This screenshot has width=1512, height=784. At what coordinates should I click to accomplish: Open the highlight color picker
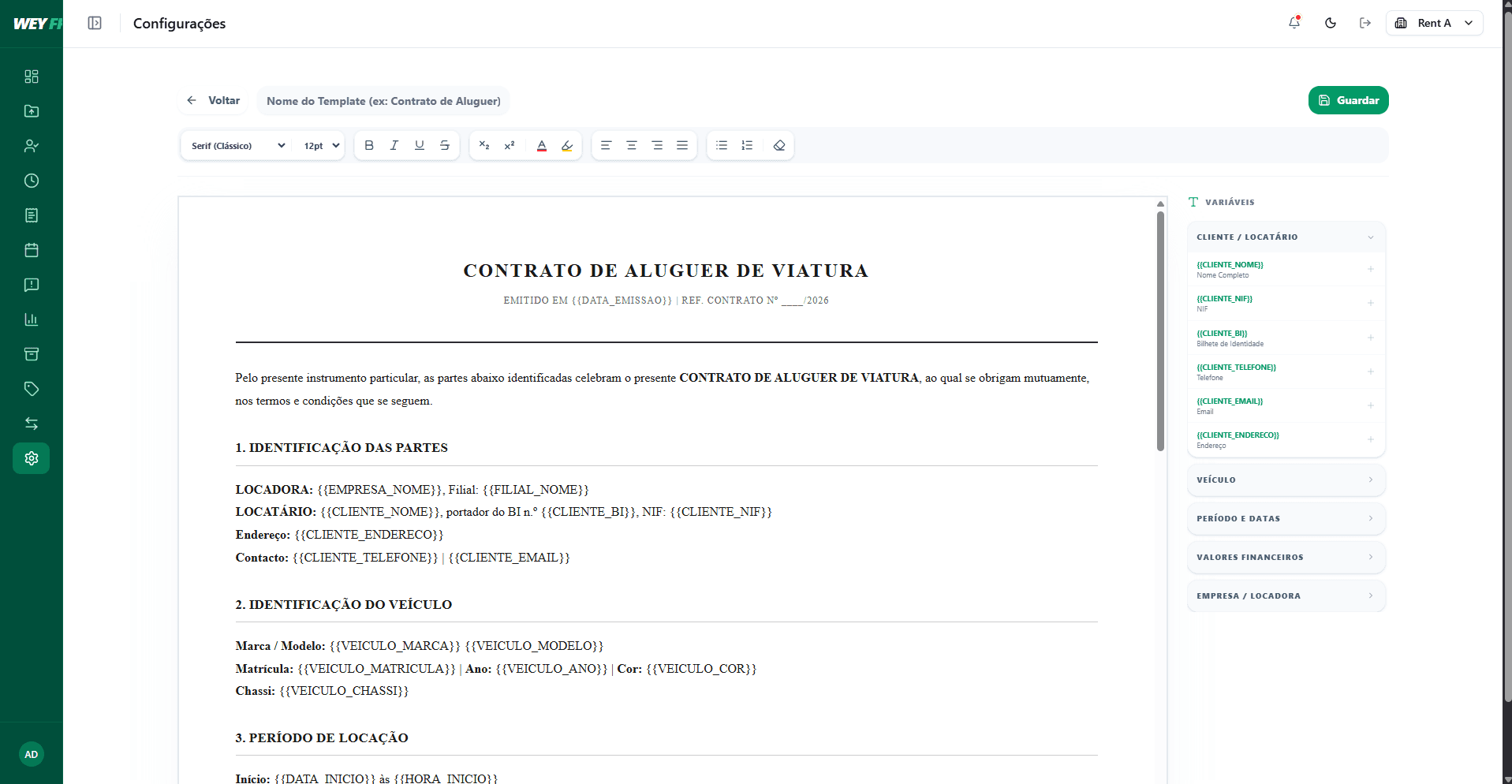(x=567, y=145)
